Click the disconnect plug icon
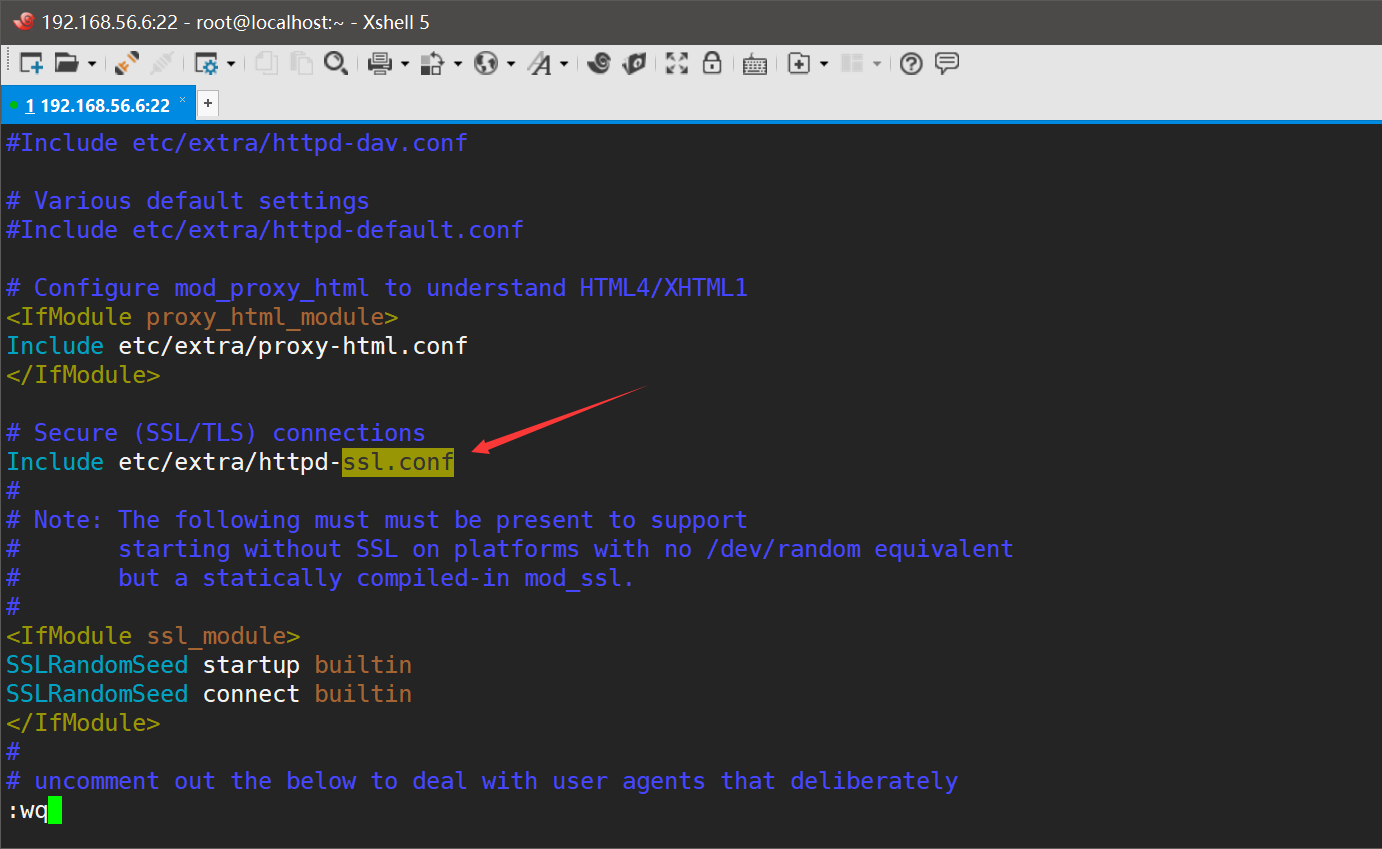 160,64
